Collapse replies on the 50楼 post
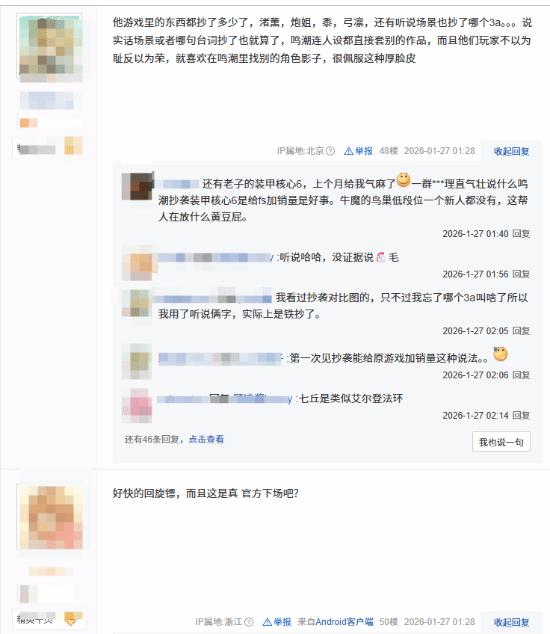The height and width of the screenshot is (634, 550). click(x=512, y=622)
